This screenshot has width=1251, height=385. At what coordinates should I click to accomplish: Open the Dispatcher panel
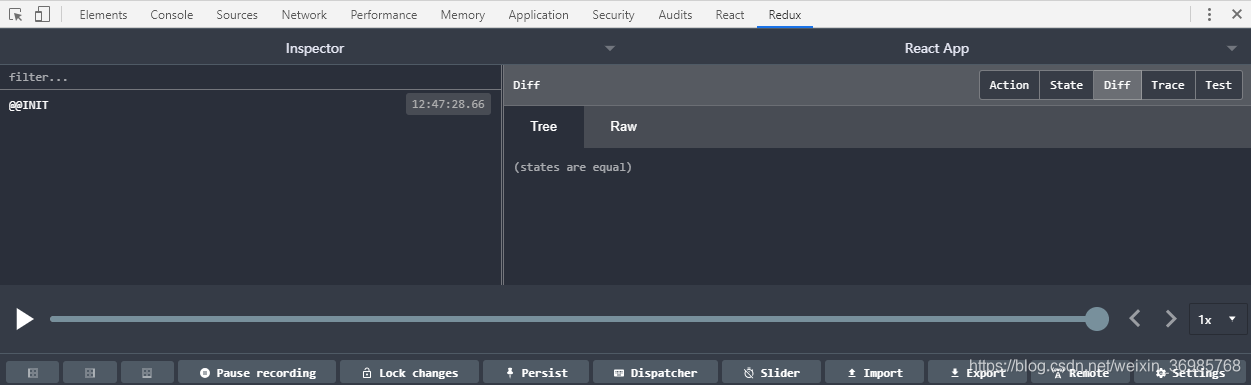655,373
